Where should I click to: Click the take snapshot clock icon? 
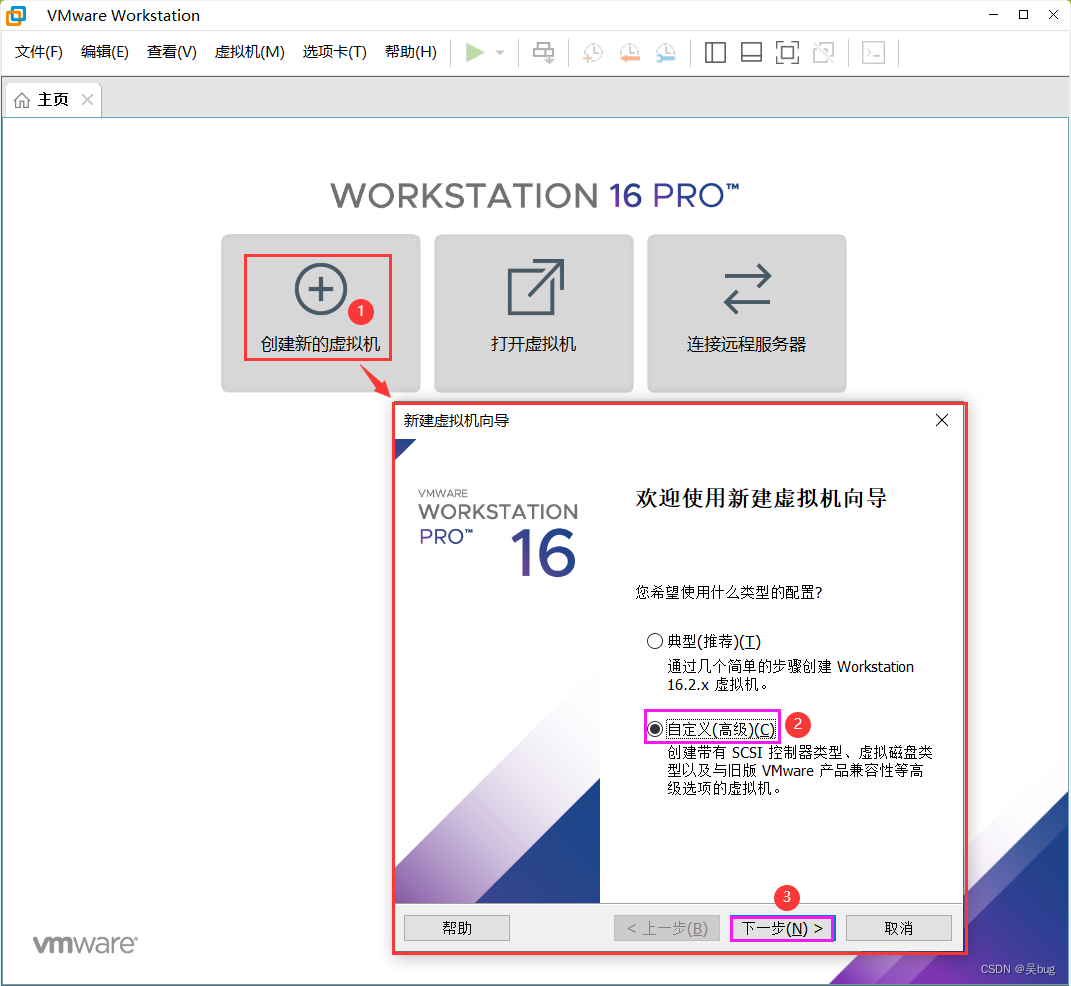coord(592,53)
